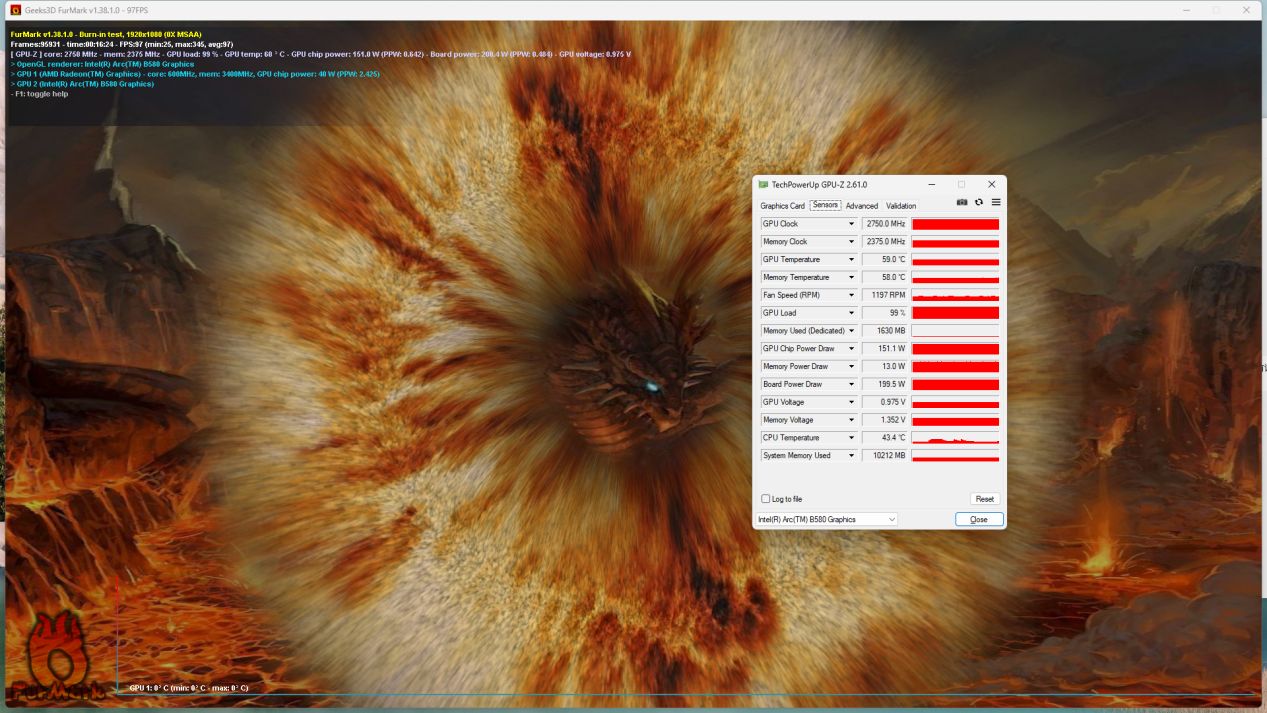Click the Frames and FPS stats line
This screenshot has width=1267, height=713.
[x=122, y=44]
